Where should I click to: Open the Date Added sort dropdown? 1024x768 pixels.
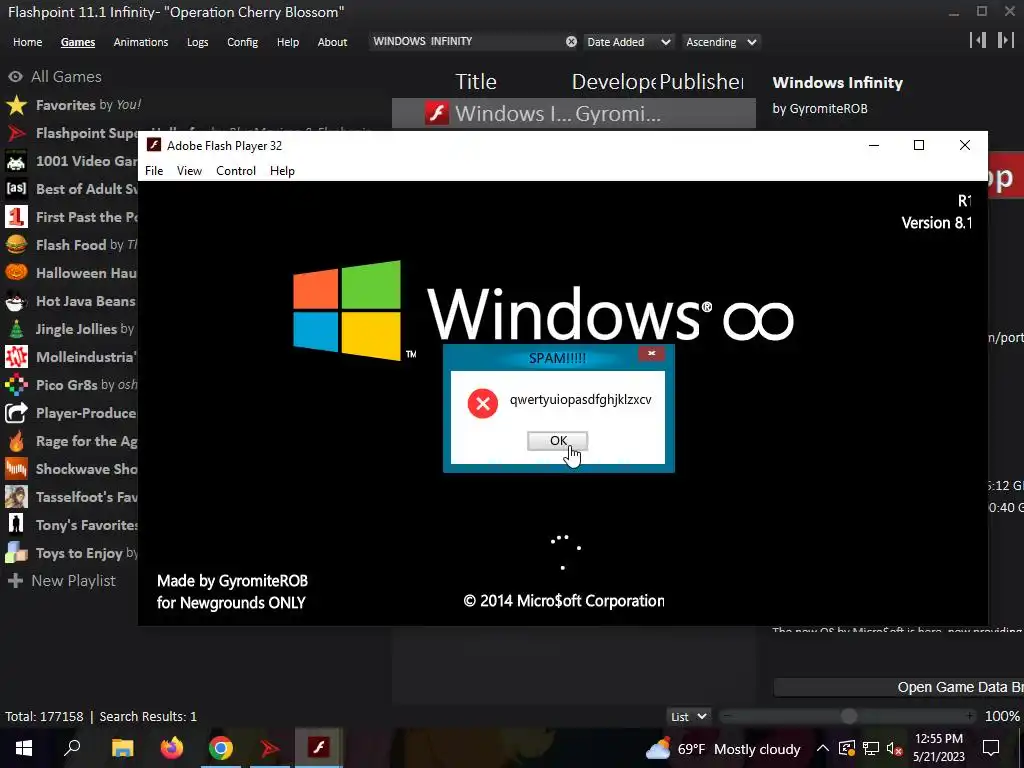tap(628, 42)
